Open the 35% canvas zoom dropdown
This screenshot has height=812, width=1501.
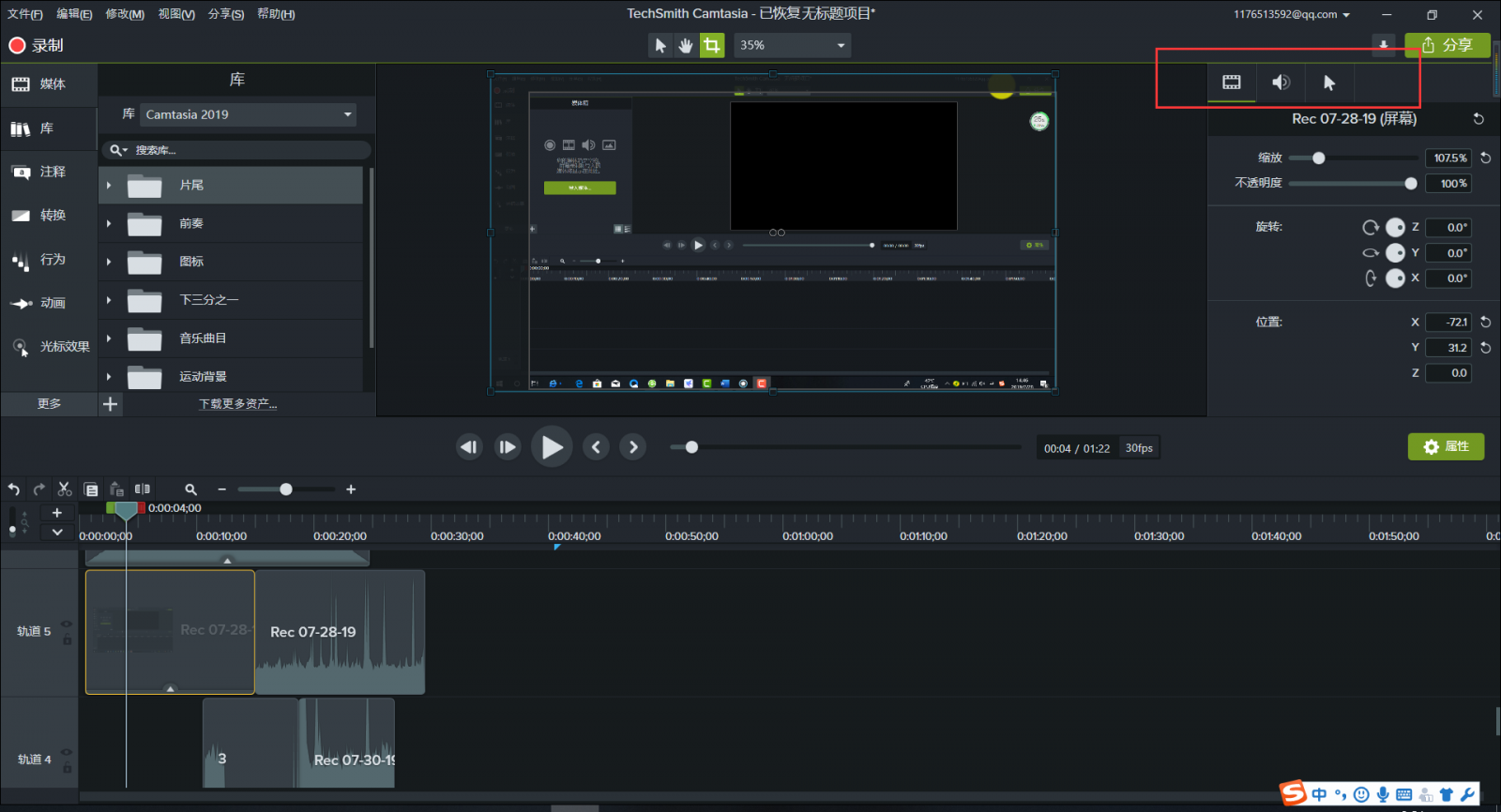[x=792, y=45]
